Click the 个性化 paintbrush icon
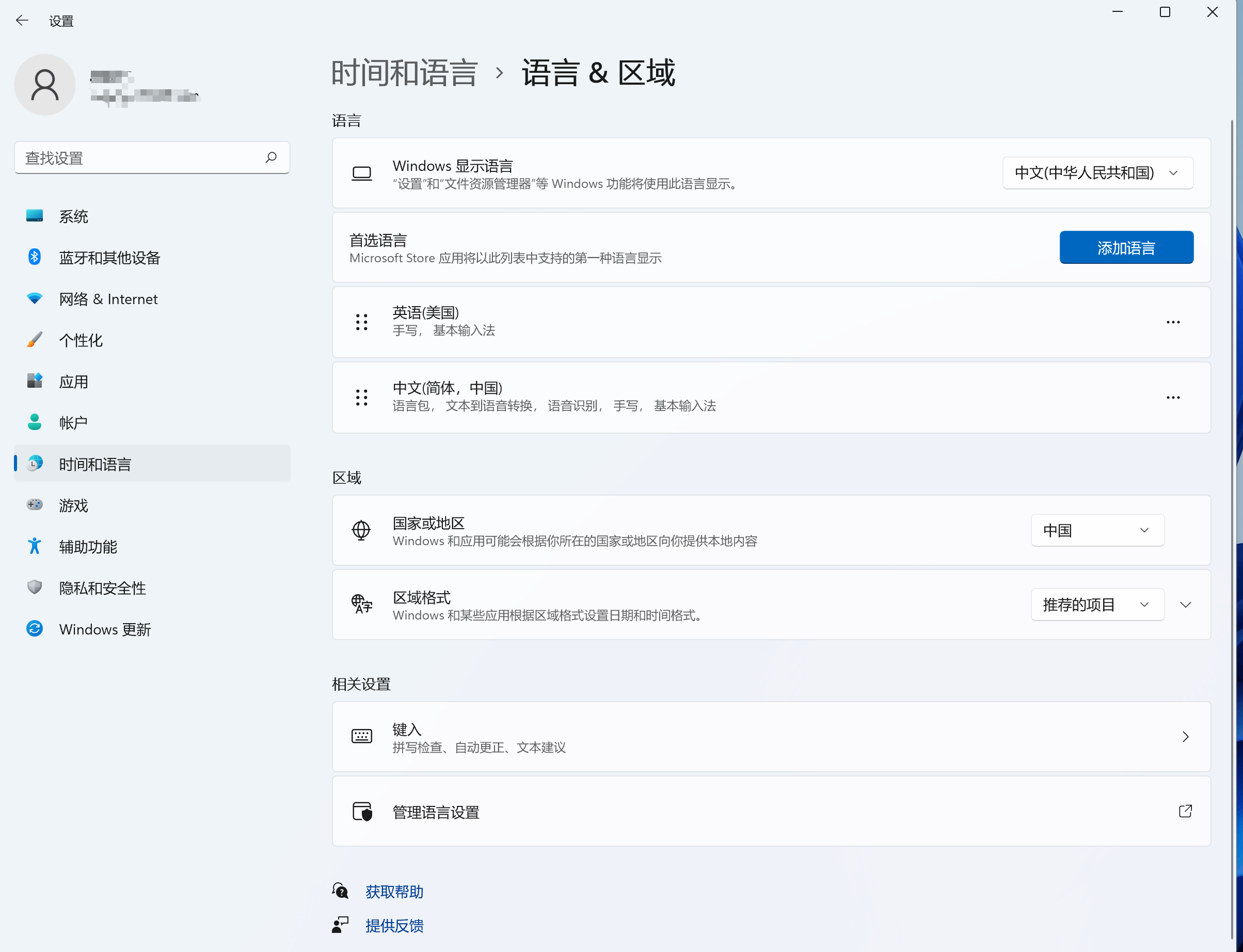The width and height of the screenshot is (1243, 952). point(35,339)
